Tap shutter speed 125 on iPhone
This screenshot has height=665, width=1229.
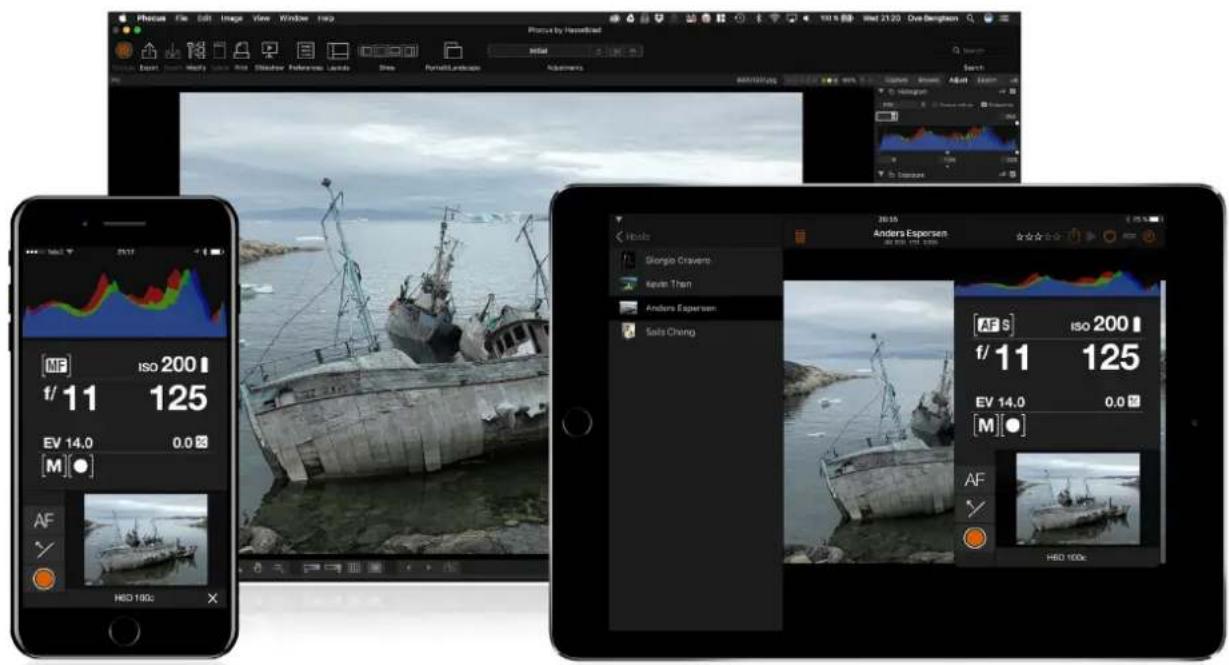click(x=177, y=398)
